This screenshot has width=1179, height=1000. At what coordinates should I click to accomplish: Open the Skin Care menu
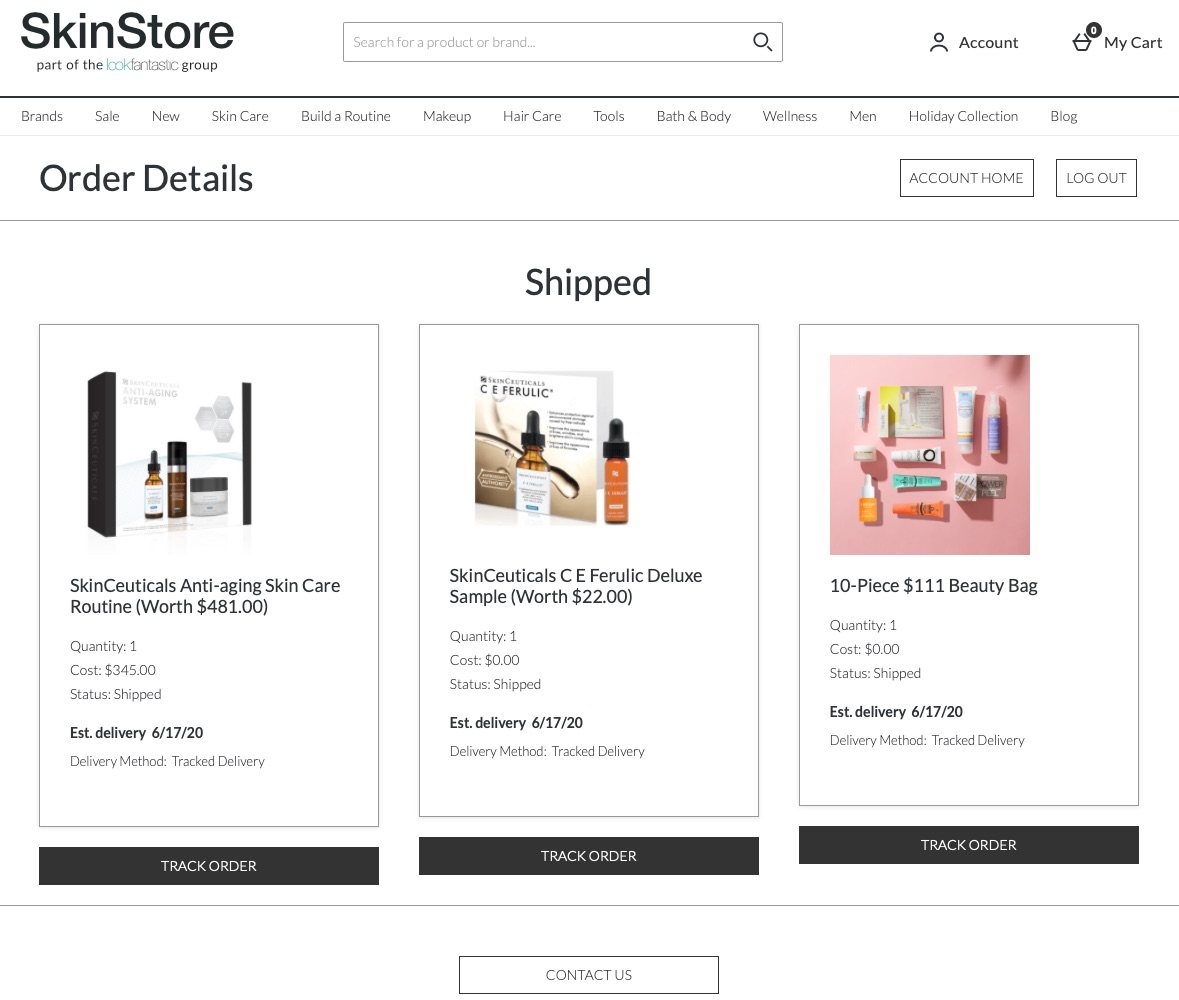tap(240, 117)
